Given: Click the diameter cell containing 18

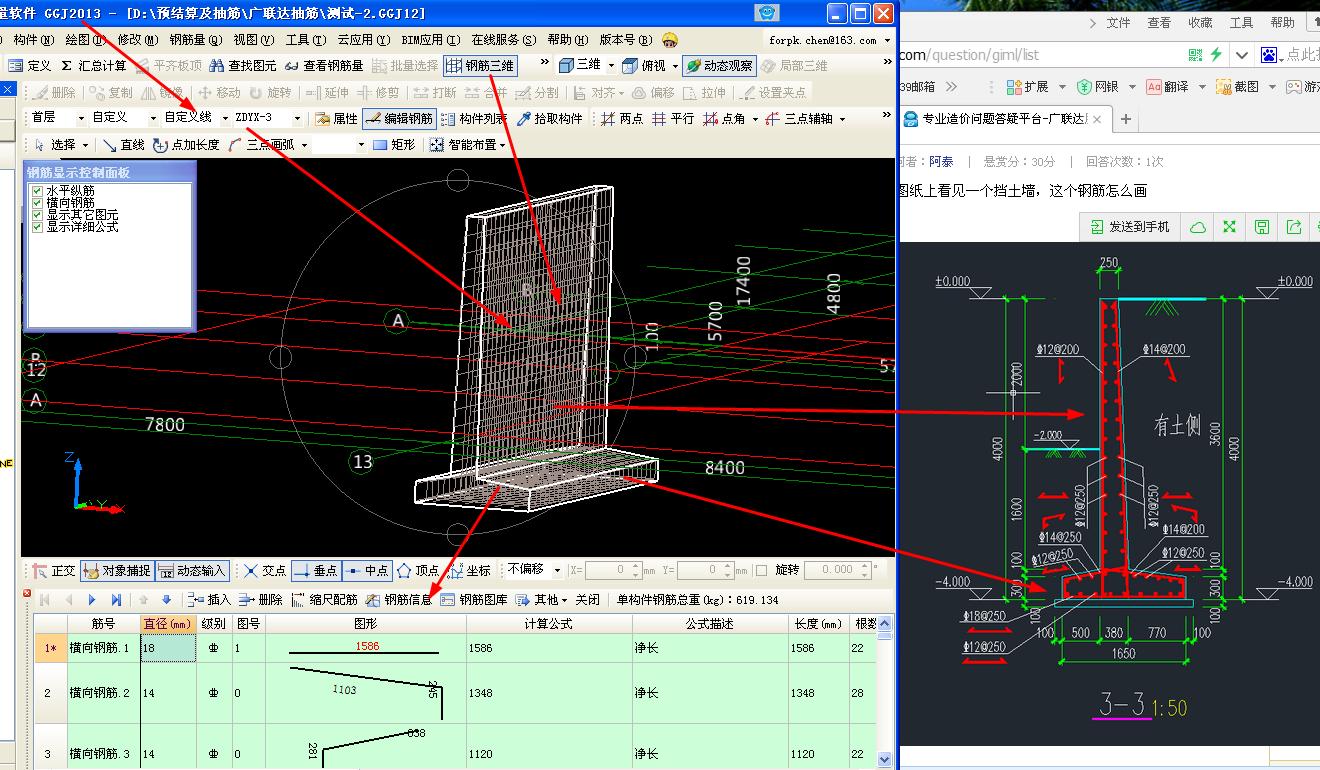Looking at the screenshot, I should tap(166, 648).
